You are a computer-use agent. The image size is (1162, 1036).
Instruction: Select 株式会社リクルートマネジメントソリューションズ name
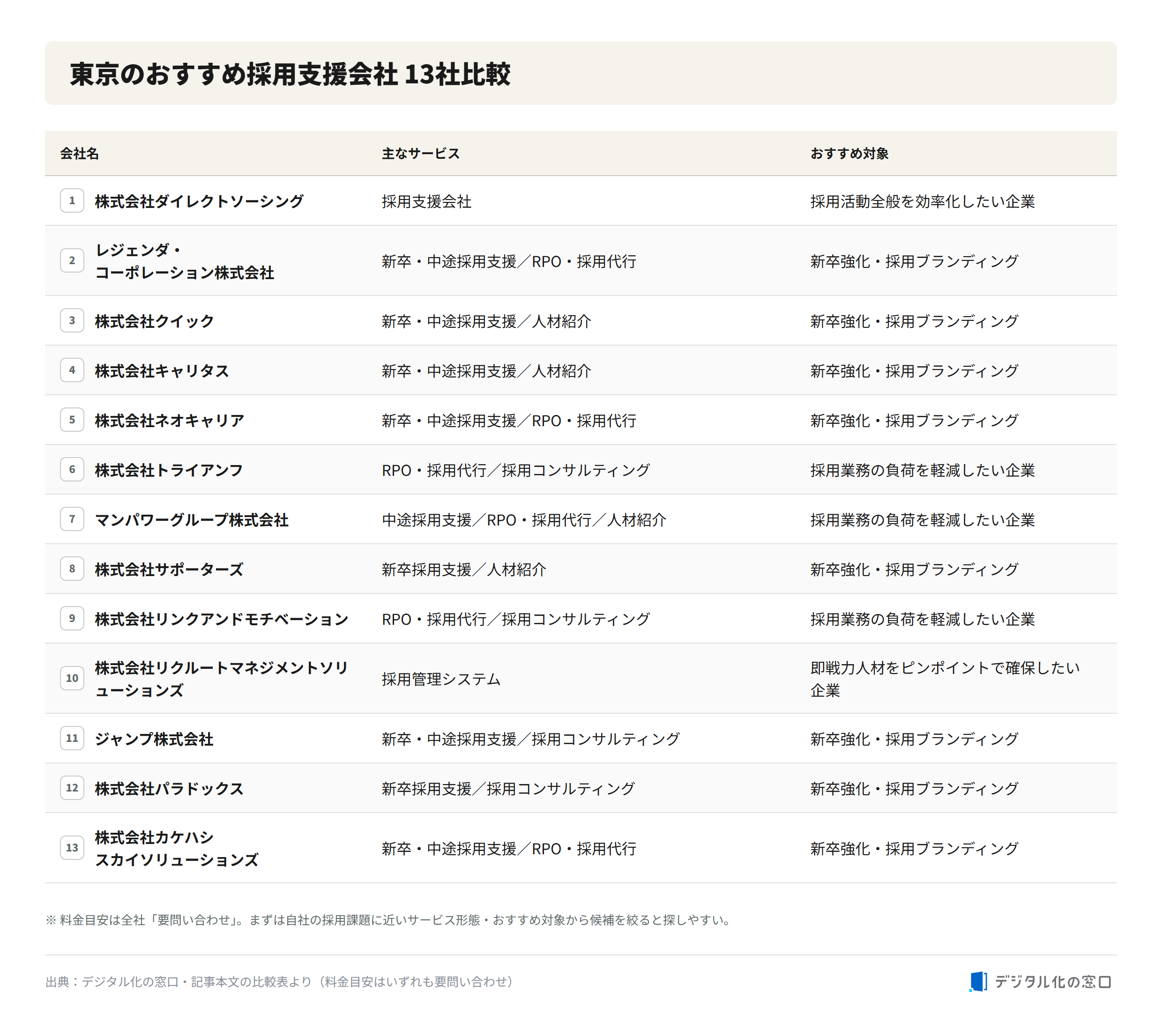click(222, 679)
